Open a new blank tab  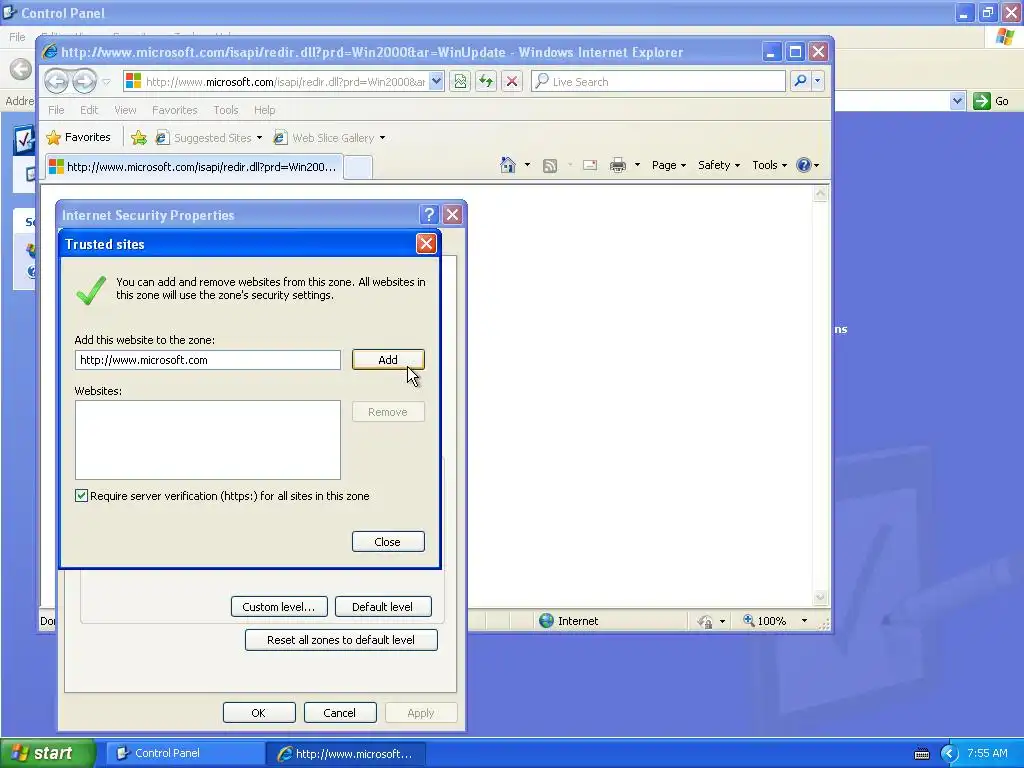coord(358,167)
